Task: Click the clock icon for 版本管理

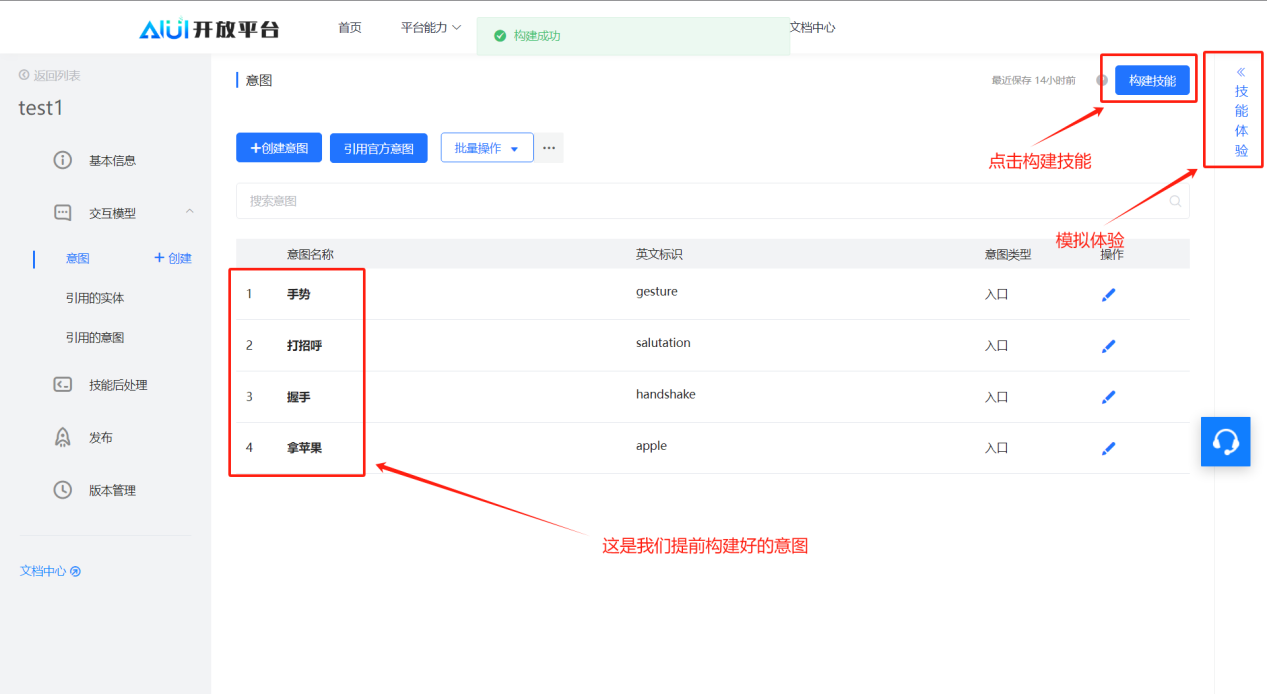Action: pos(63,490)
